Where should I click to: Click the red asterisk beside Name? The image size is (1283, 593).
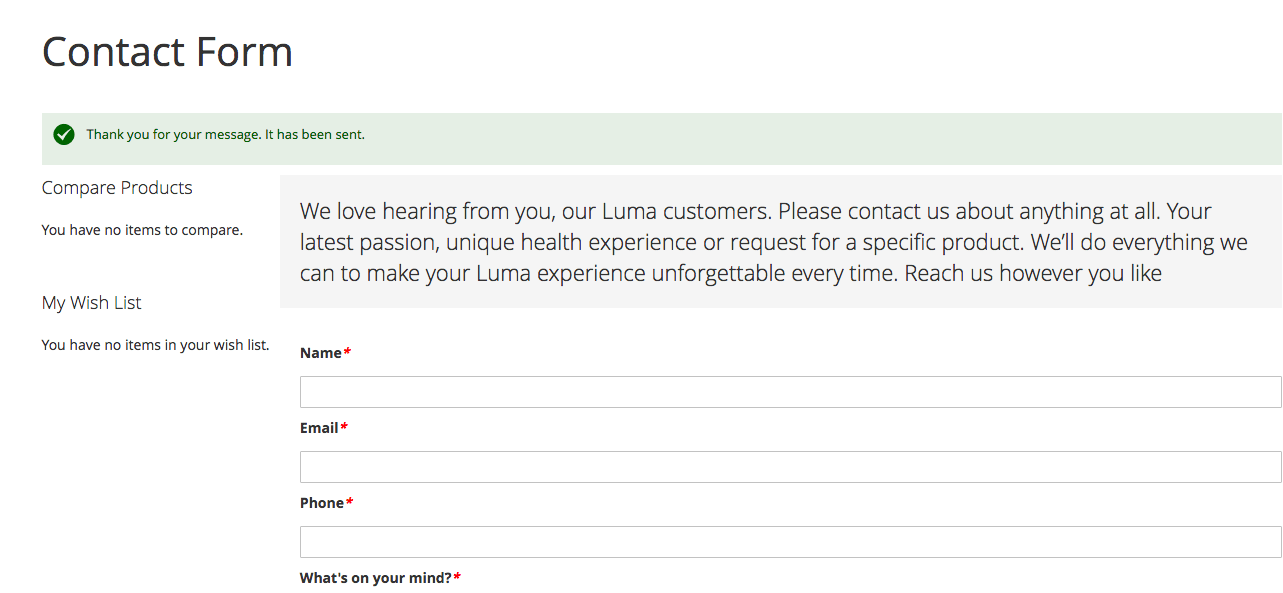(347, 352)
